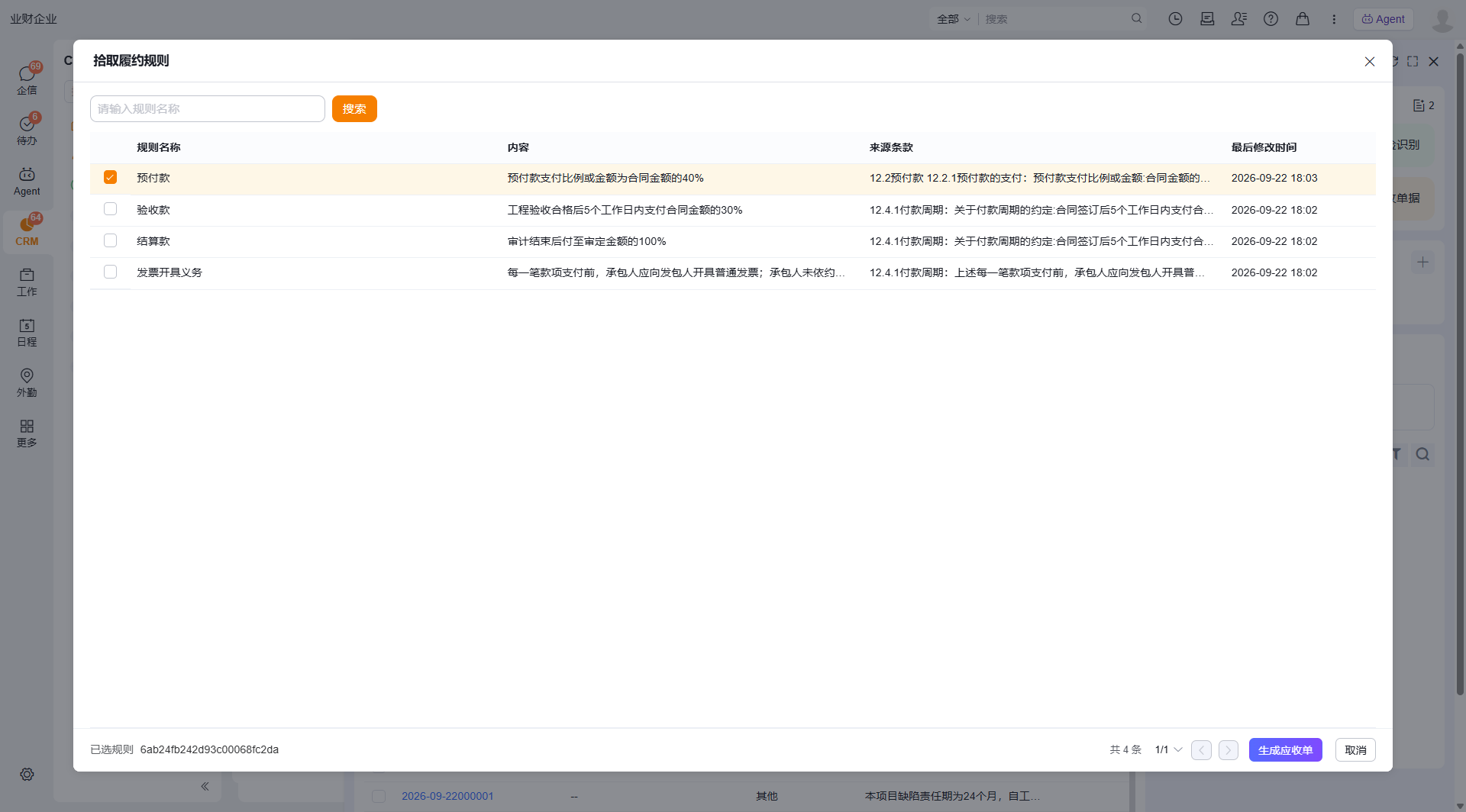The width and height of the screenshot is (1466, 812).
Task: Click the 生成应收单 button
Action: point(1286,750)
